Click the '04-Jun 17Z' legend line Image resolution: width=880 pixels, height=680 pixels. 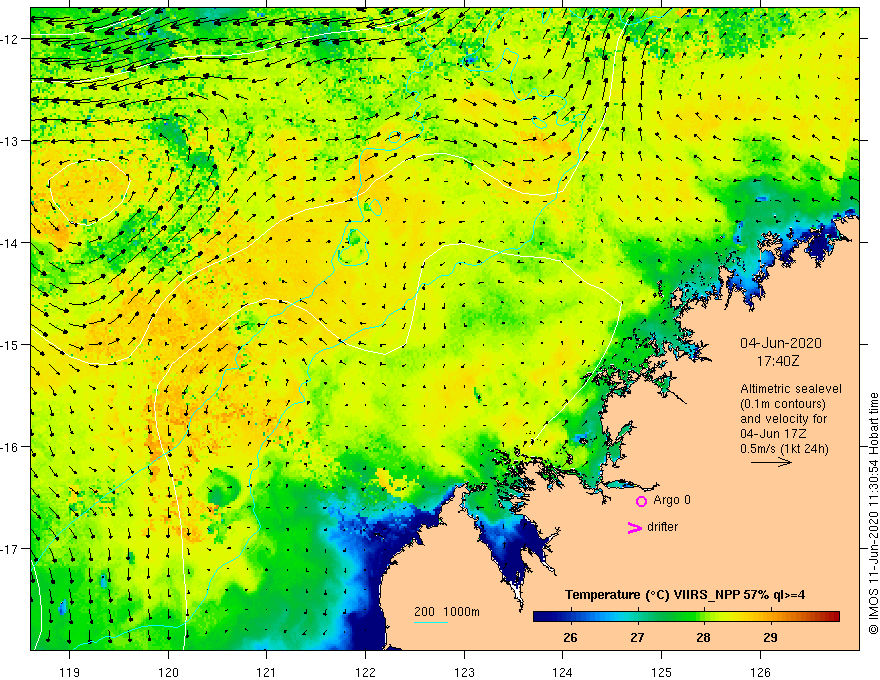pyautogui.click(x=773, y=434)
